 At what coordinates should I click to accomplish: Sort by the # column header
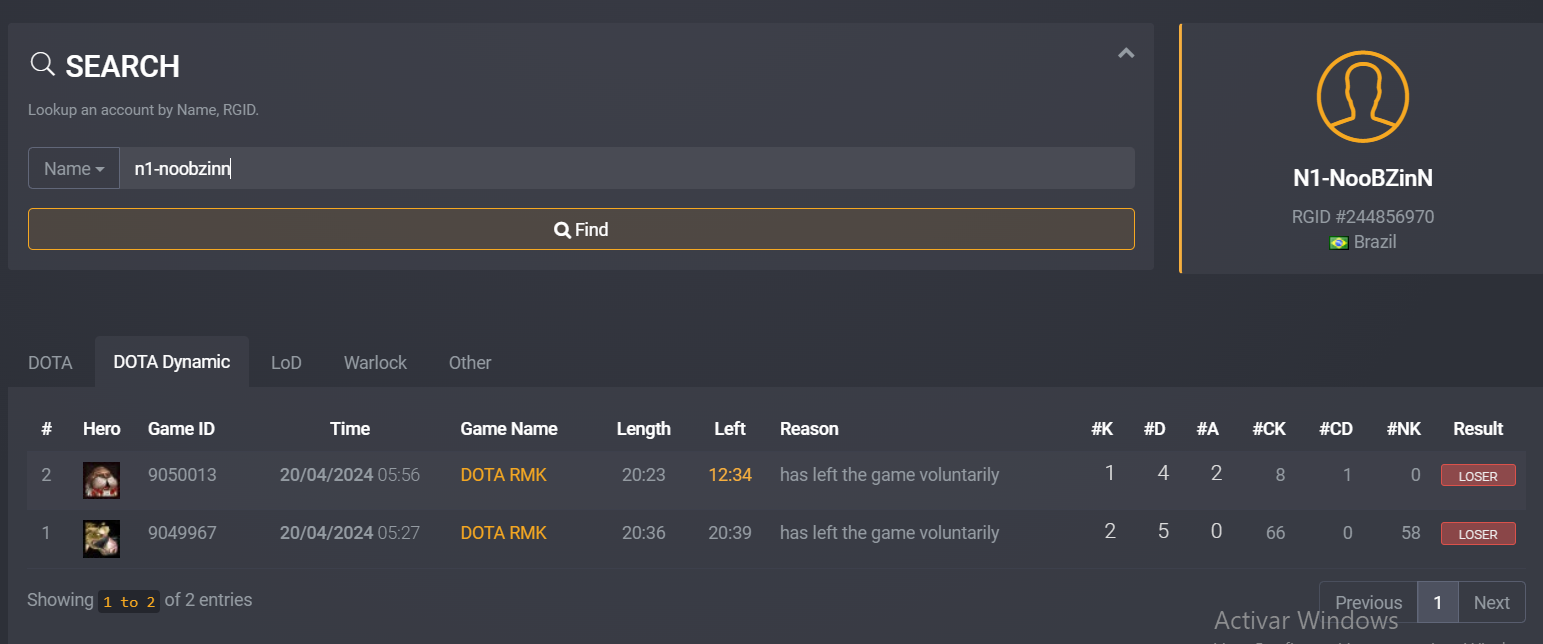46,429
